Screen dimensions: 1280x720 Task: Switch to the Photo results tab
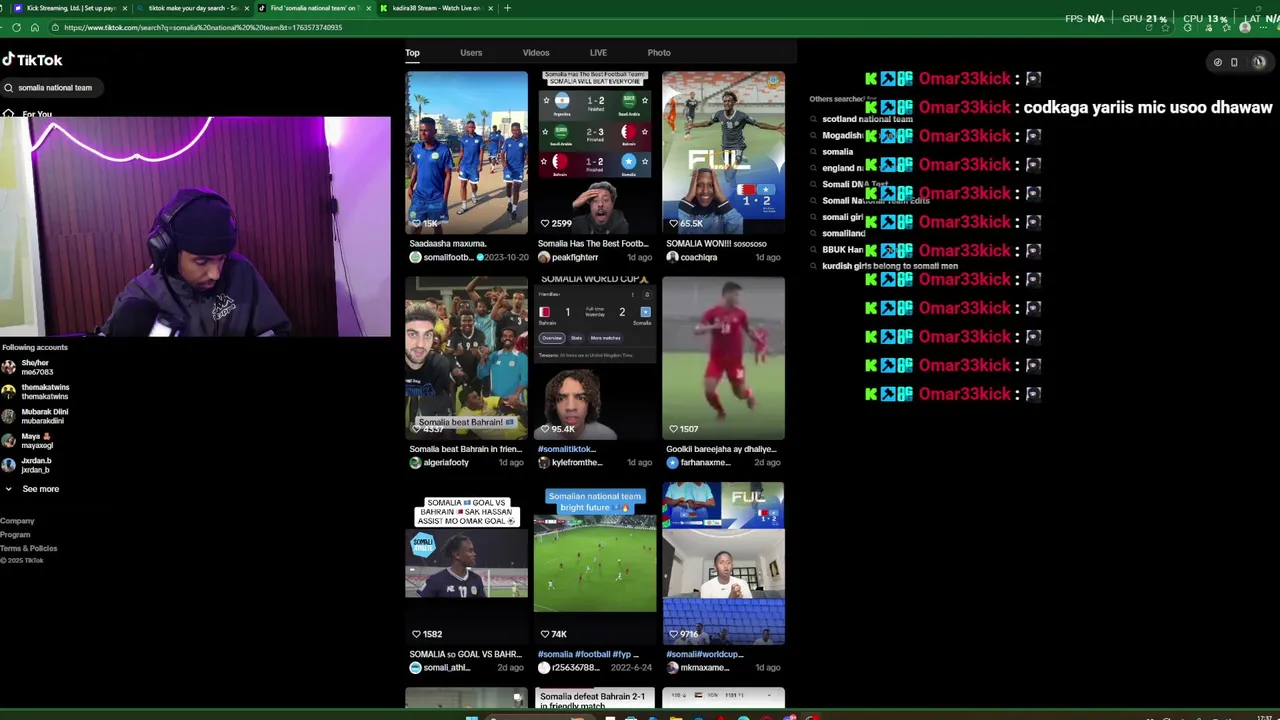(659, 52)
